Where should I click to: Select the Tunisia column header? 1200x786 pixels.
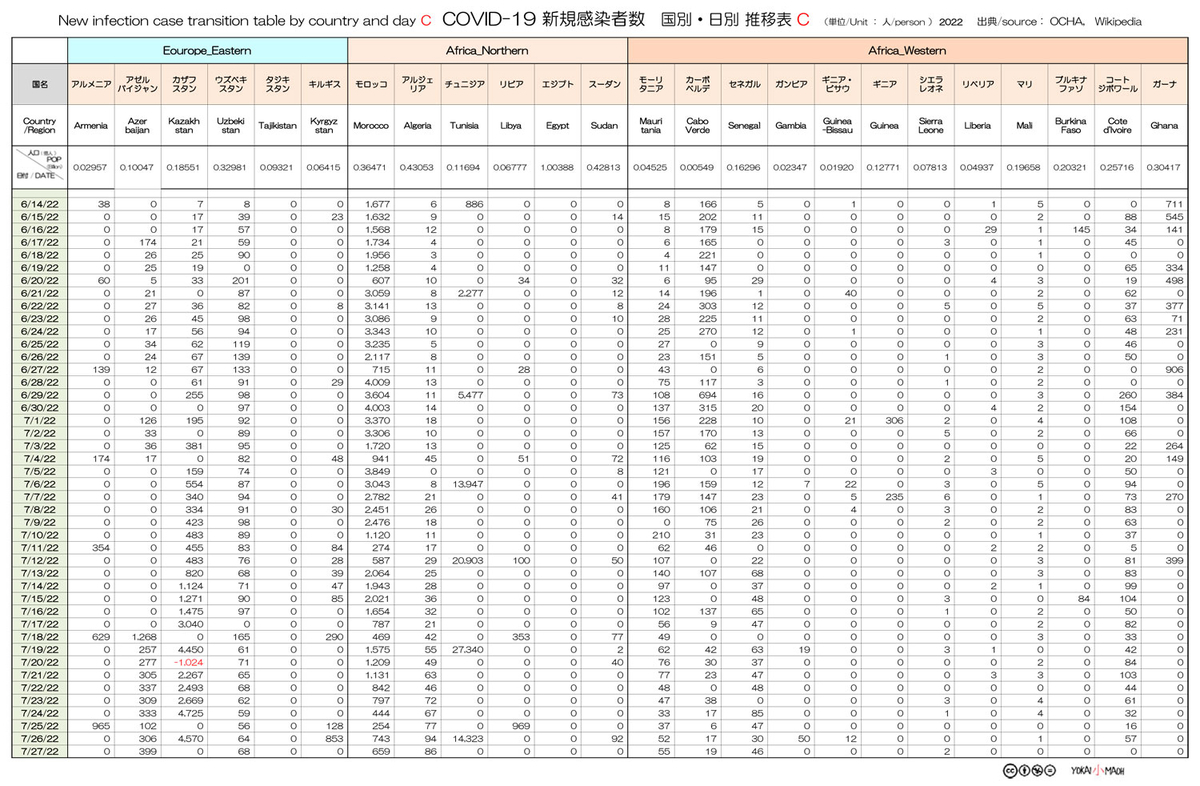point(464,127)
